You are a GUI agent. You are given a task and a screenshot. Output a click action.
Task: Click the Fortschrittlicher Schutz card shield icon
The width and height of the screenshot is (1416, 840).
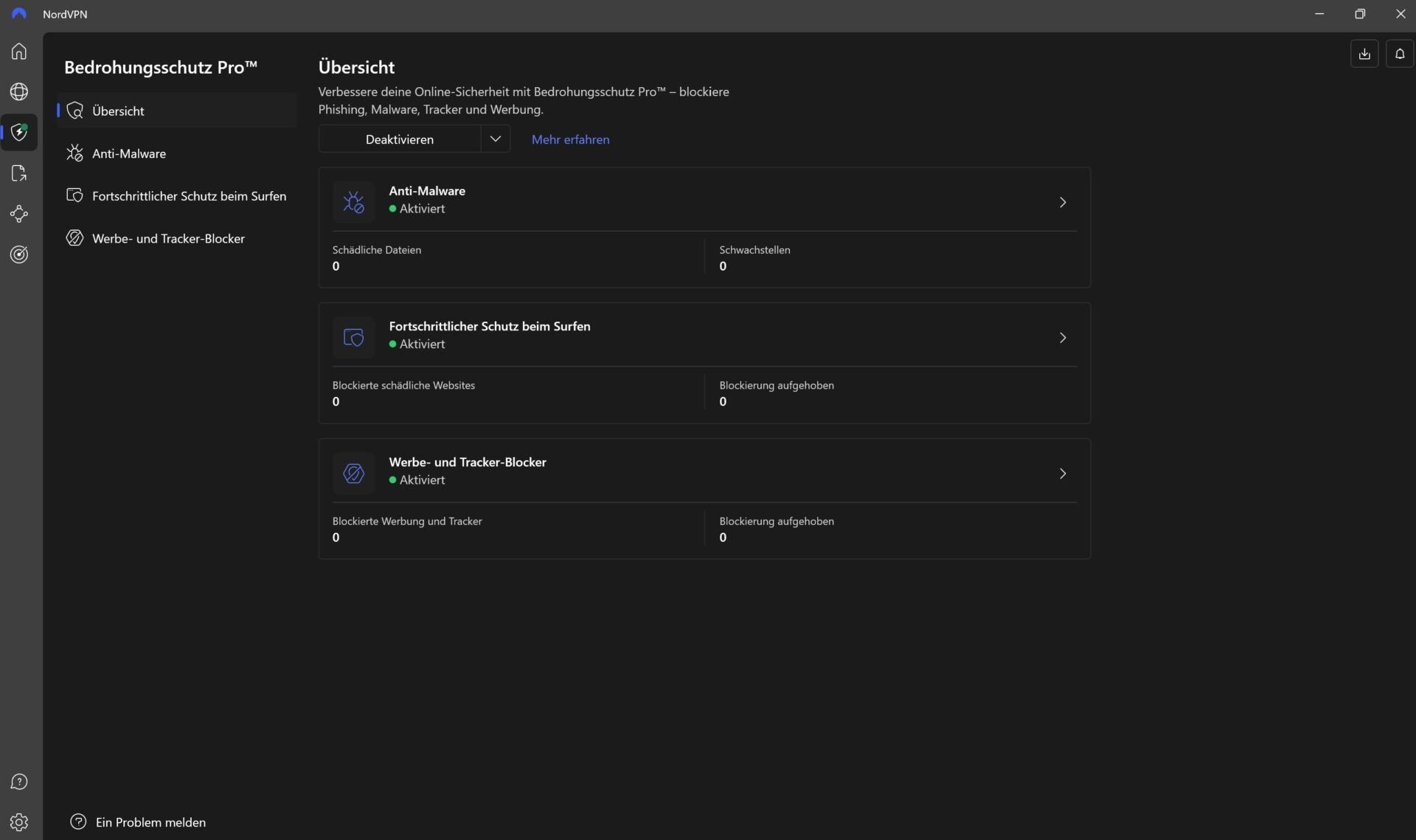[354, 338]
